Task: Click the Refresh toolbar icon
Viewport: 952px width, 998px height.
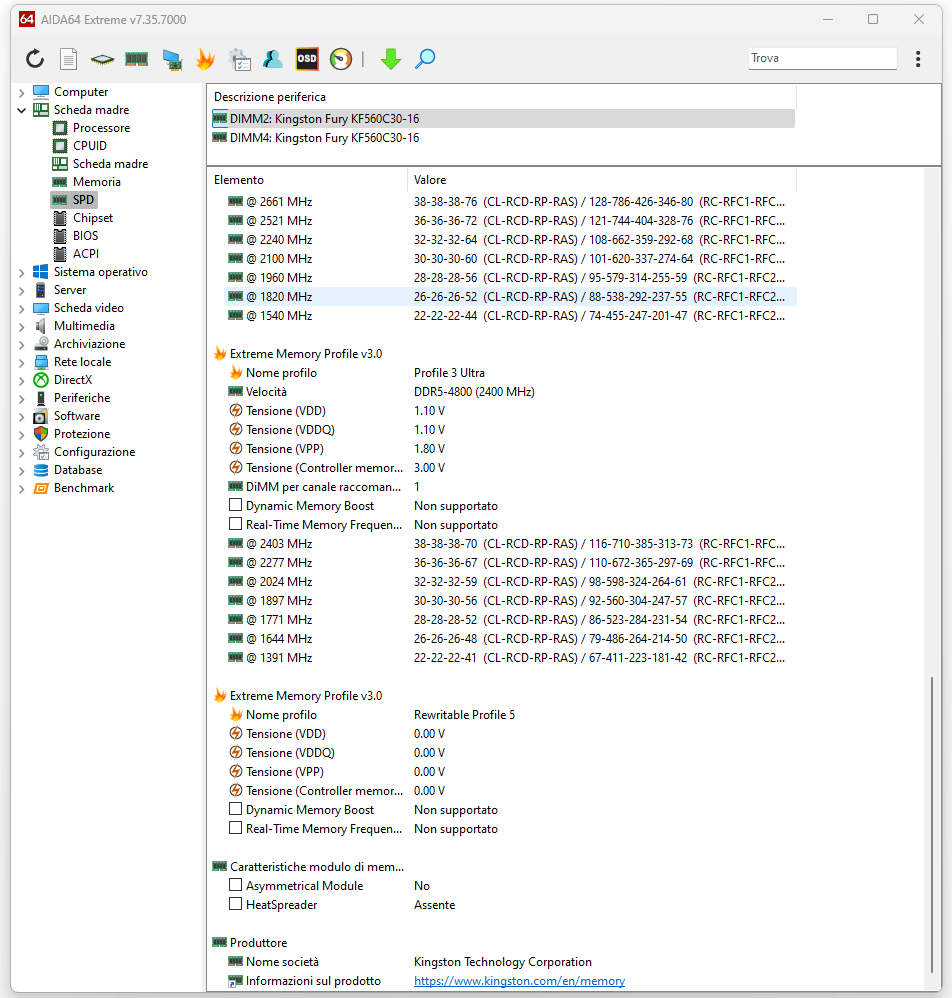Action: [x=35, y=59]
